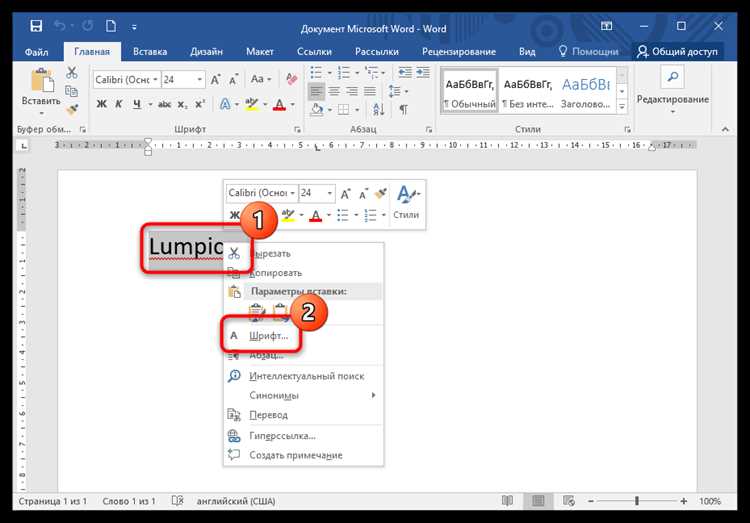
Task: Click the Clear All Formatting eraser icon
Action: (x=291, y=79)
